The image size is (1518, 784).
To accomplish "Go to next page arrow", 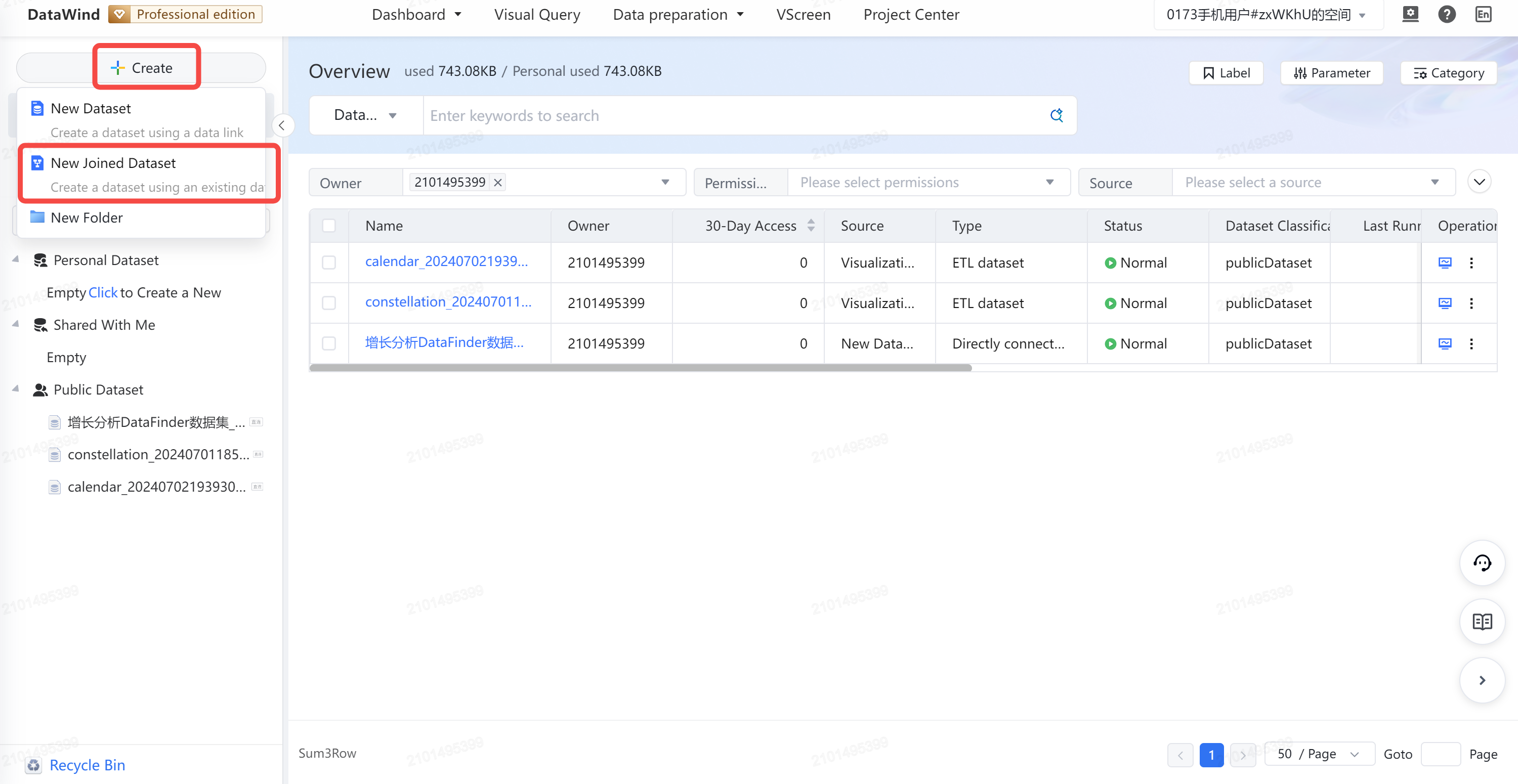I will [x=1243, y=755].
